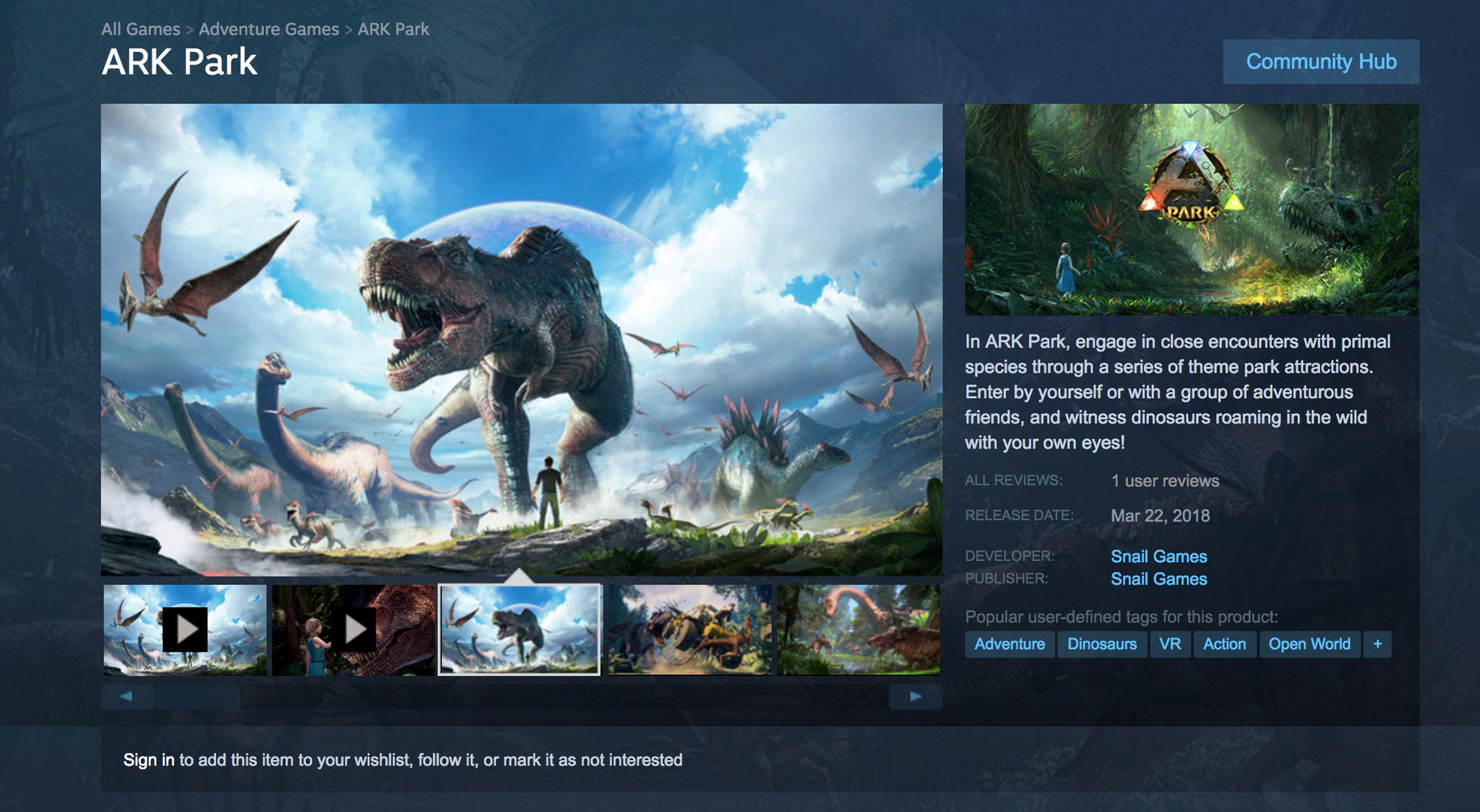This screenshot has width=1480, height=812.
Task: Click the game description paragraph
Action: click(1178, 392)
